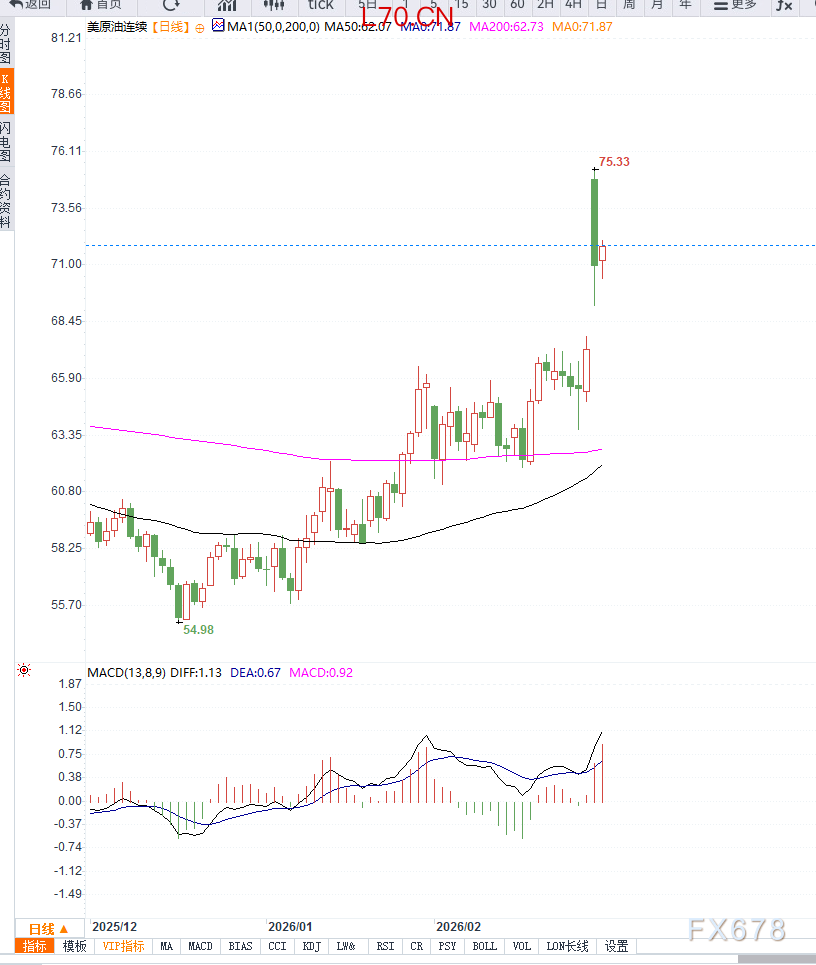Screen dimensions: 816x965
Task: Select the RSI indicator button
Action: click(385, 946)
